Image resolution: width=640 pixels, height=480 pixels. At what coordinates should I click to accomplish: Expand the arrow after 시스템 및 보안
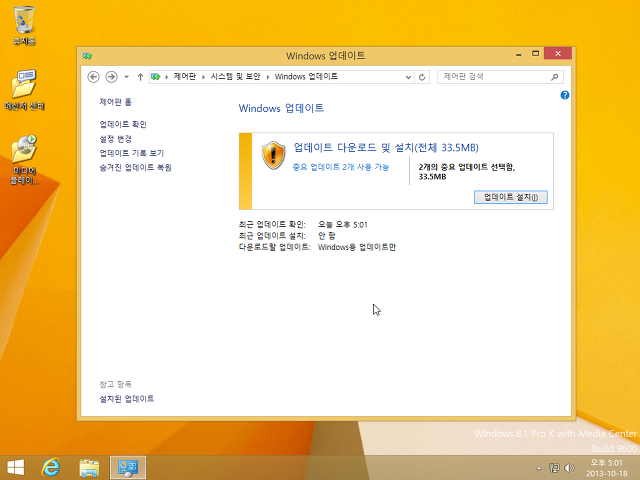click(x=268, y=77)
